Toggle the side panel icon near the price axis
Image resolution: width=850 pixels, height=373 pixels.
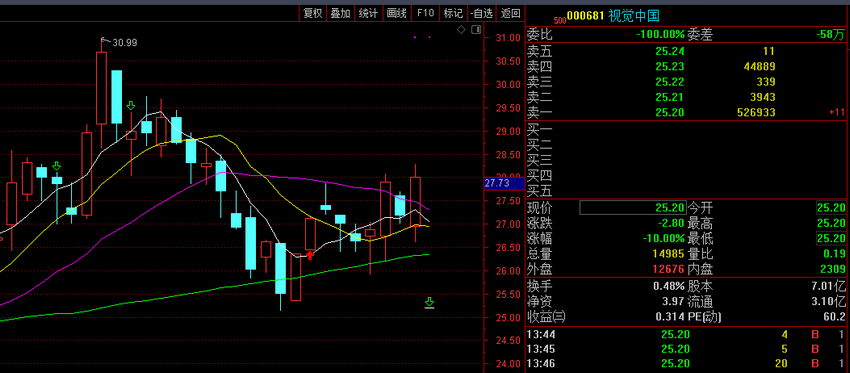tap(476, 30)
